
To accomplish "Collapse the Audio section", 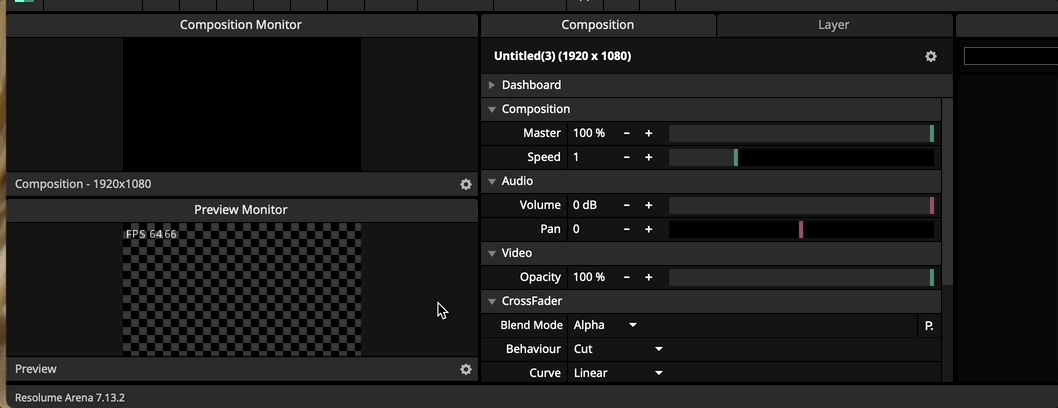I will (x=492, y=181).
